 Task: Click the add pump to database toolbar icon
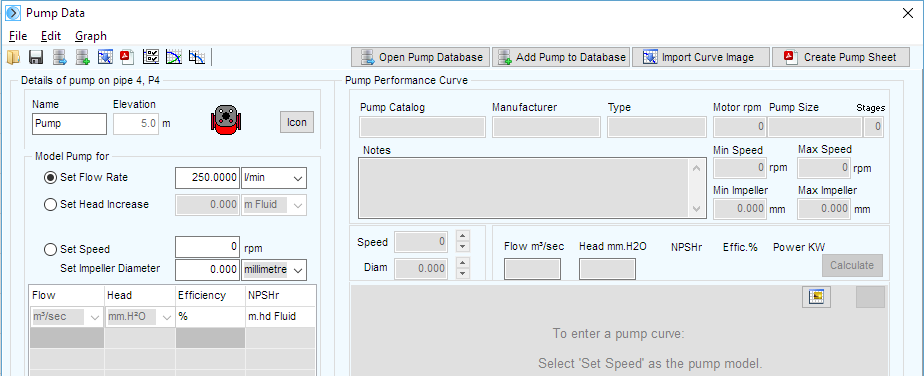click(82, 57)
